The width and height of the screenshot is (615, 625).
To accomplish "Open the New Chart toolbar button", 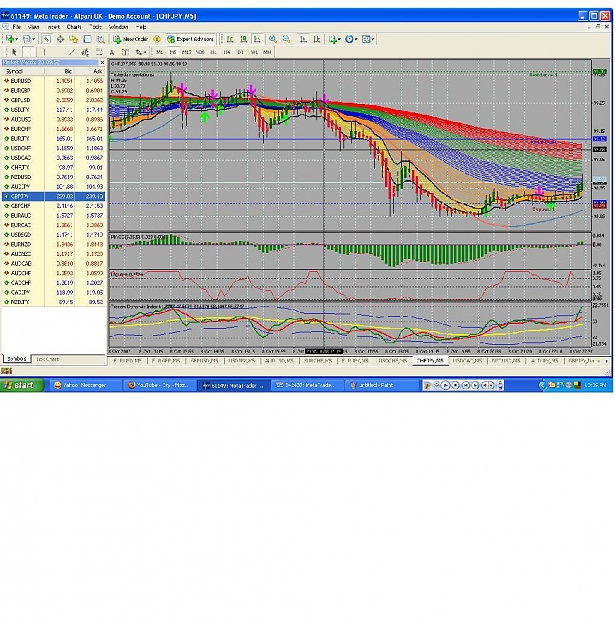I will [10, 39].
